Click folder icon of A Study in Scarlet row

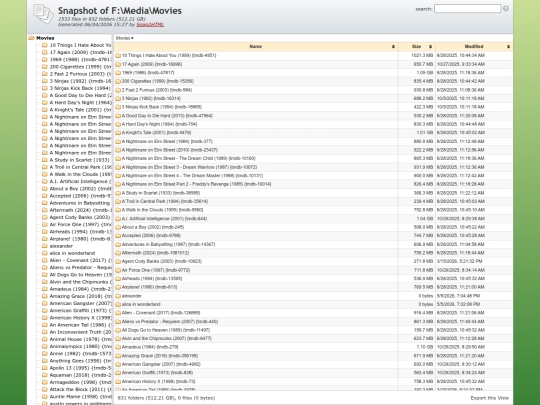click(118, 193)
